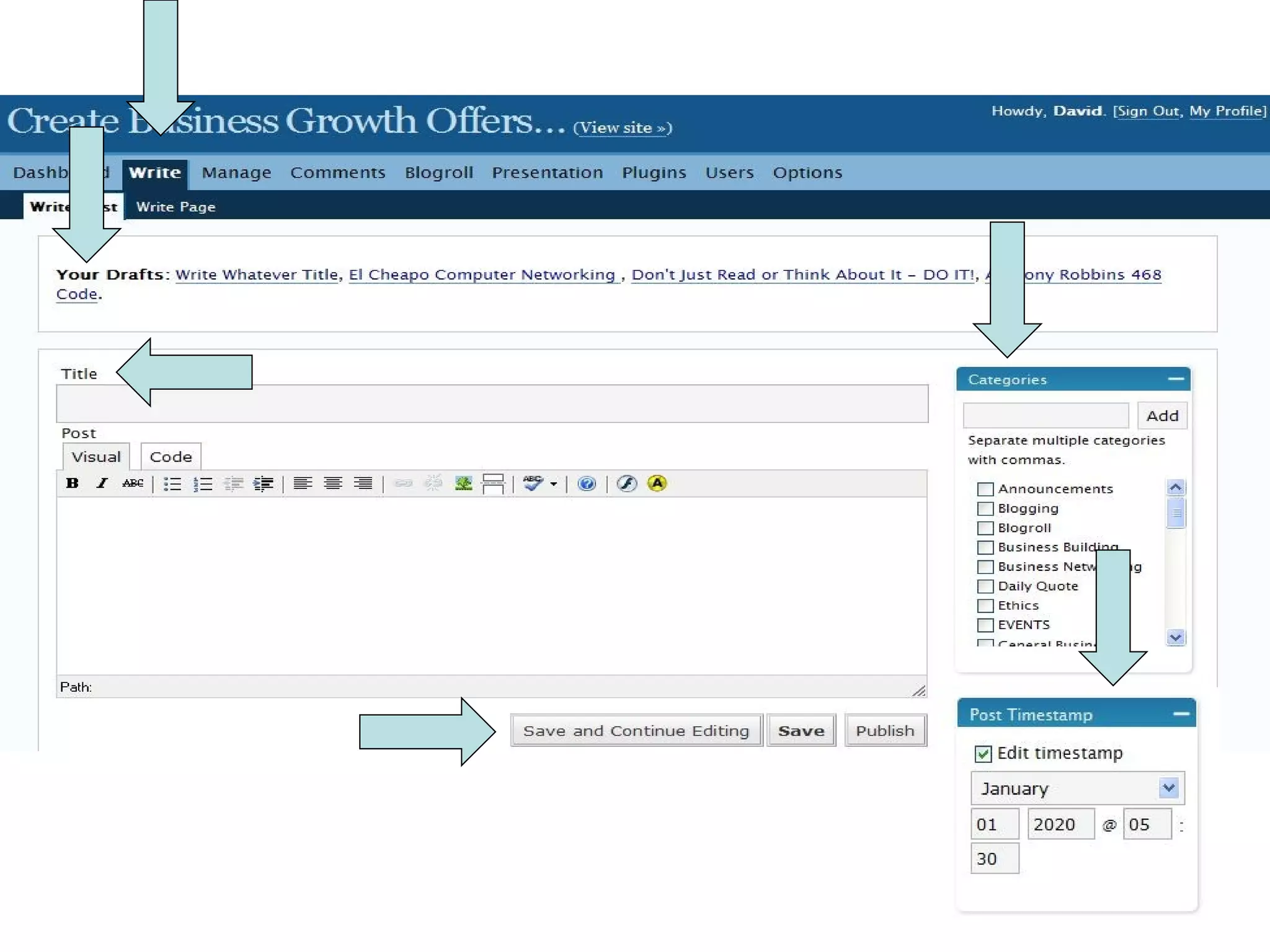Switch to the Code editor tab
The image size is (1270, 952).
pos(171,457)
